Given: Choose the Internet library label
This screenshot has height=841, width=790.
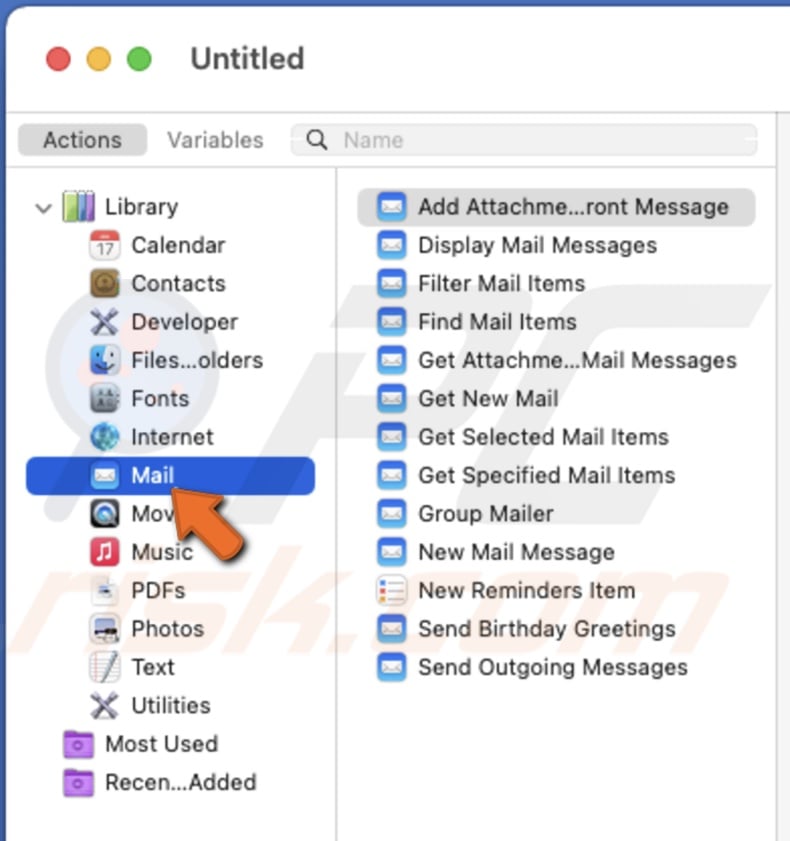Looking at the screenshot, I should [x=172, y=437].
